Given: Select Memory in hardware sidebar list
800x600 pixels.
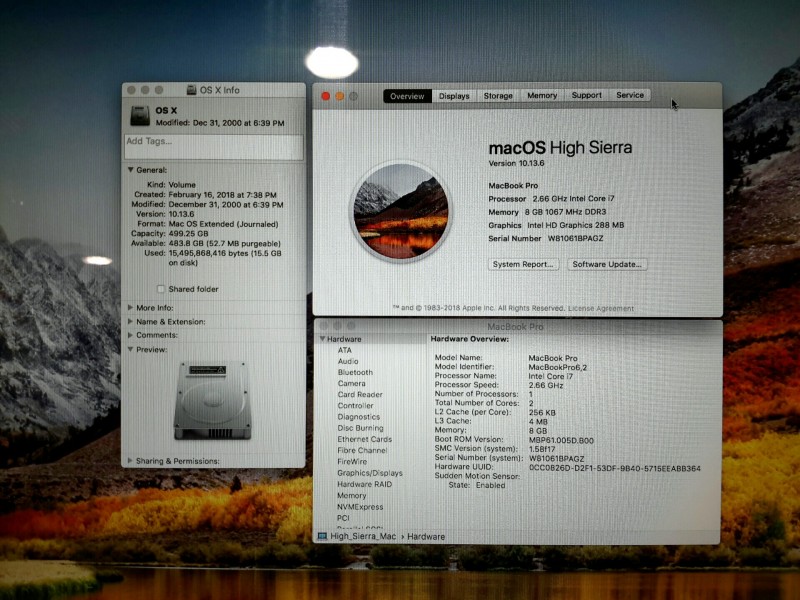Looking at the screenshot, I should tap(352, 495).
